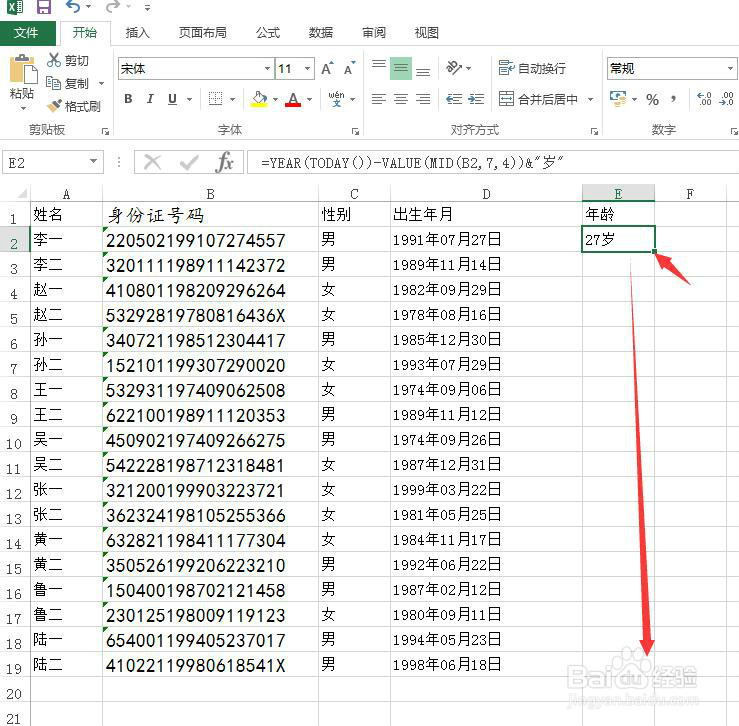The image size is (739, 726).
Task: Apply cell borders icon
Action: click(215, 99)
